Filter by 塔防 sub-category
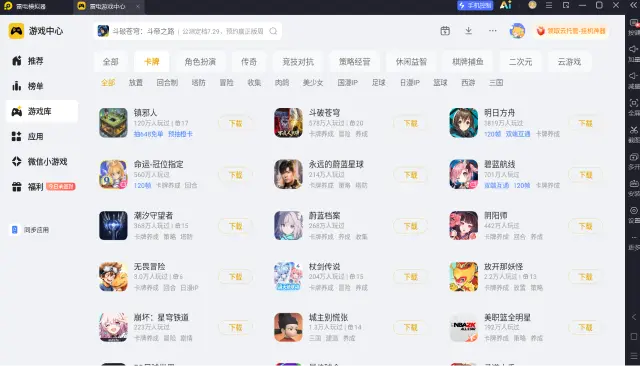Screen dimensions: 640x366 [199, 83]
